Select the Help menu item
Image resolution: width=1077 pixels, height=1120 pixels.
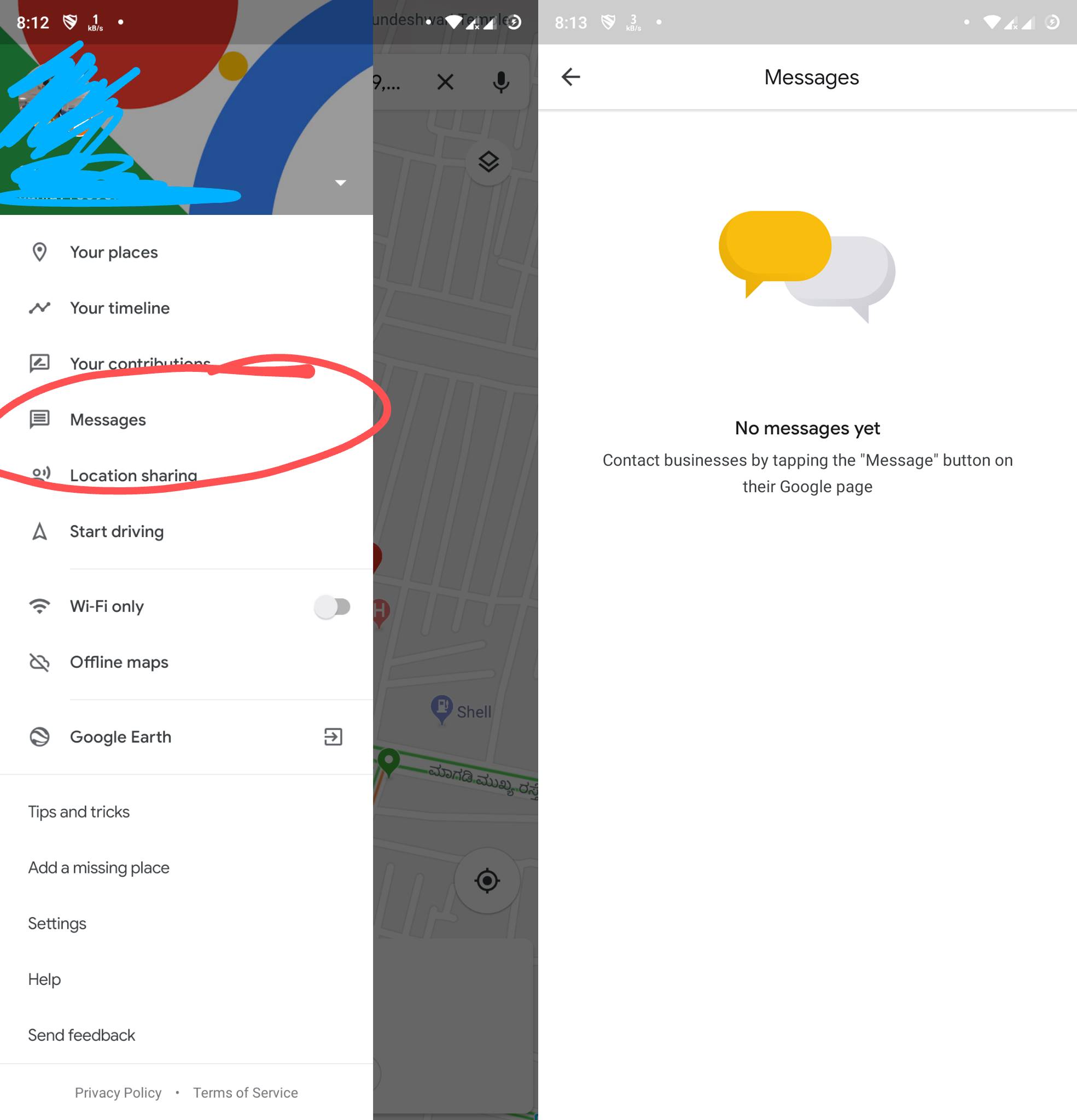[x=44, y=979]
